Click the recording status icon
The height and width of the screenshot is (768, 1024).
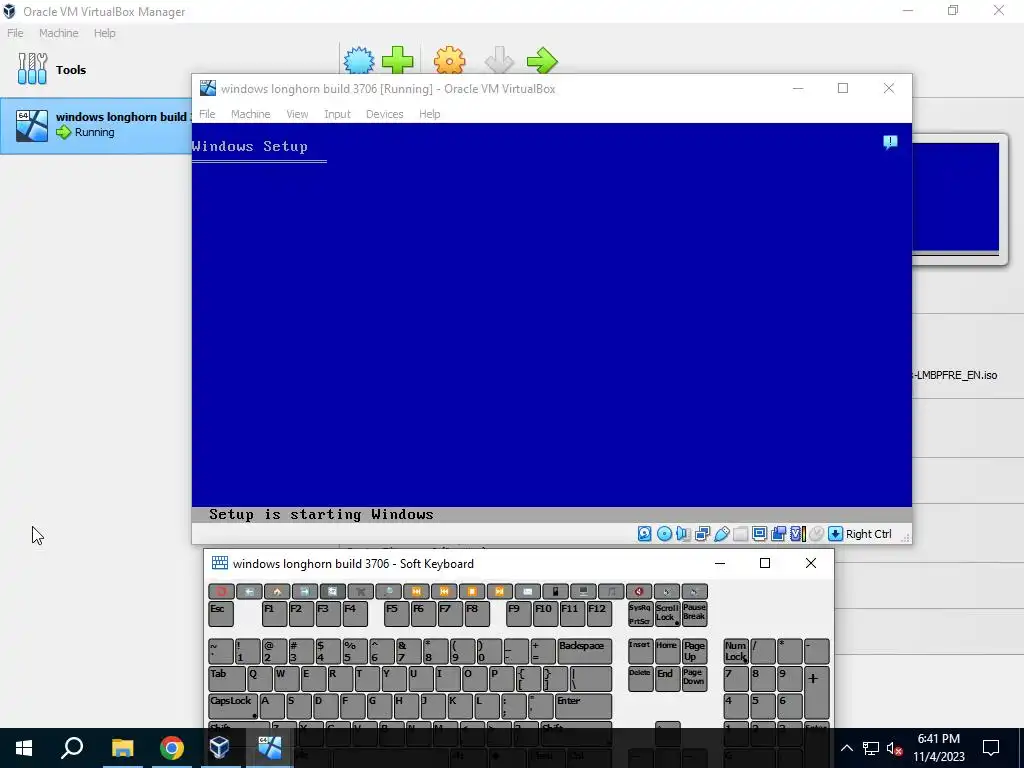tap(778, 534)
